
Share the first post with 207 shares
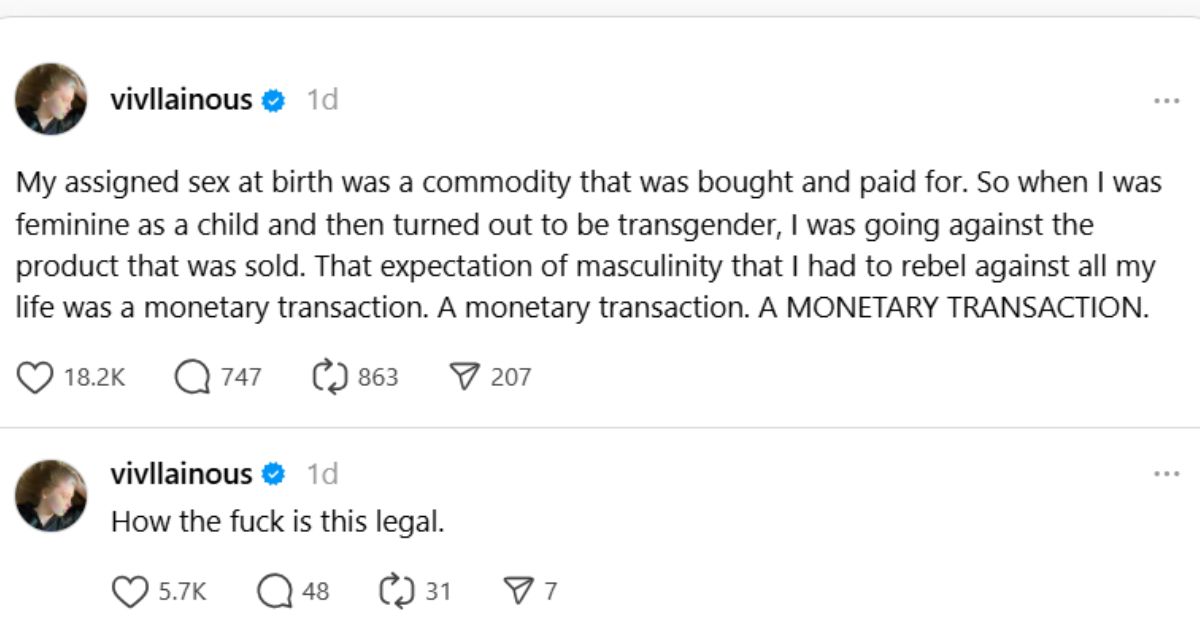pyautogui.click(x=462, y=377)
